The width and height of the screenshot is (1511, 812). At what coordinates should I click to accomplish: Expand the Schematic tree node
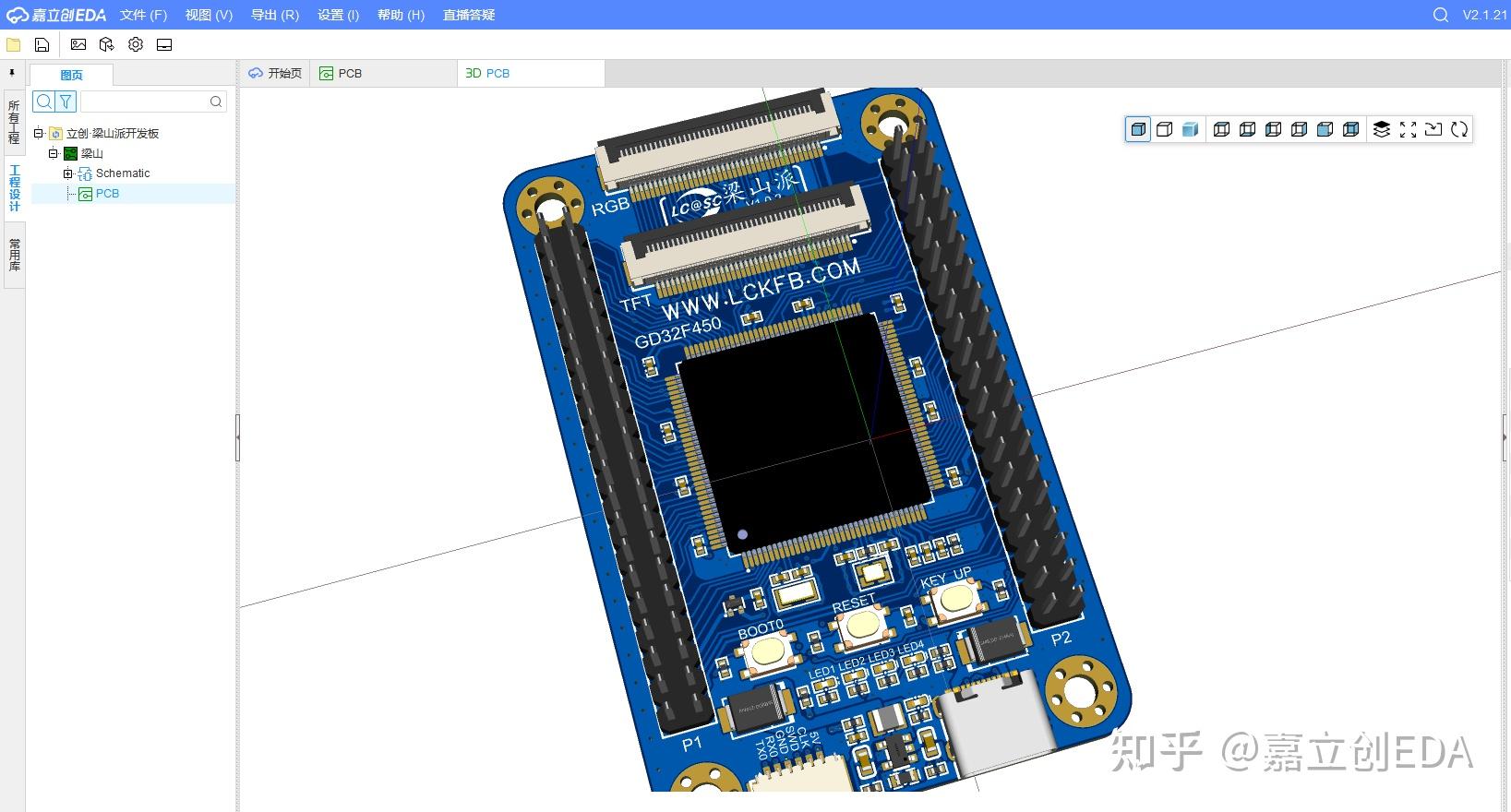point(68,173)
